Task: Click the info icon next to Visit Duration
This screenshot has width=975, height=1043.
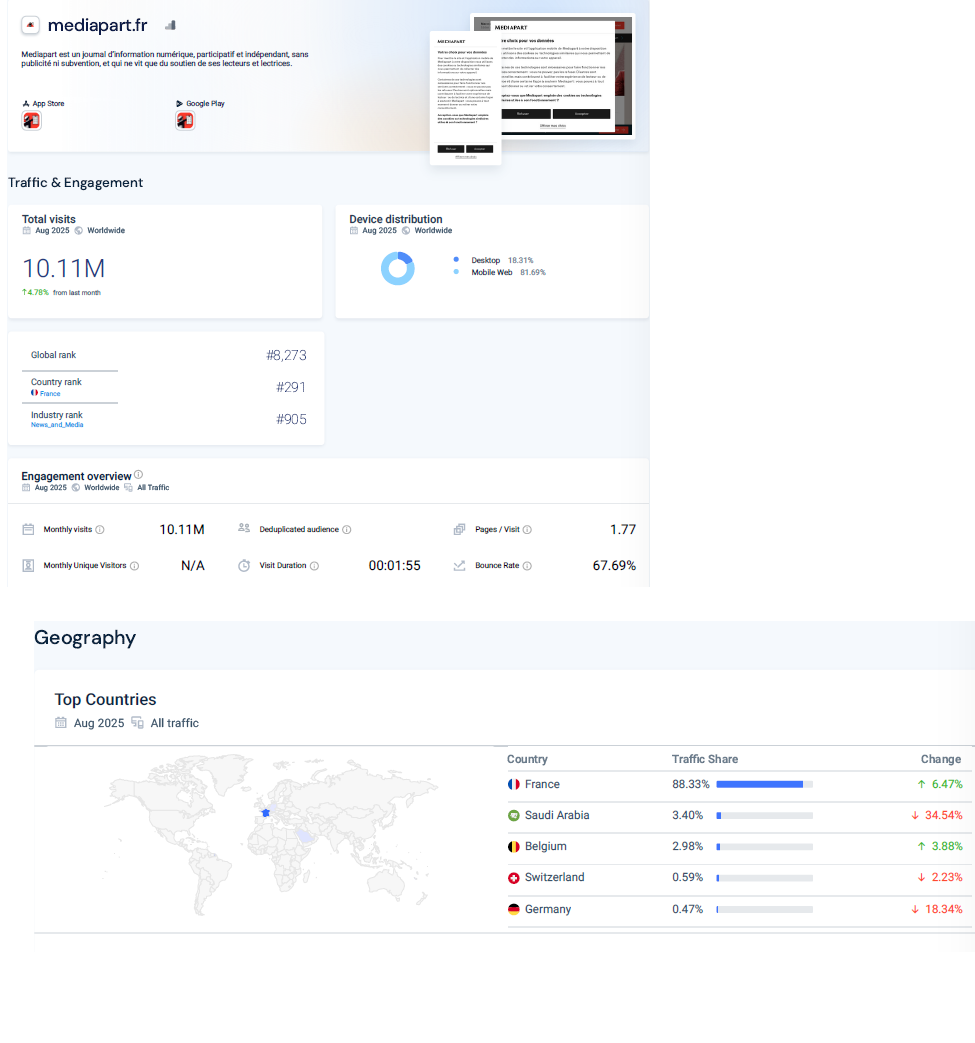Action: pyautogui.click(x=314, y=566)
